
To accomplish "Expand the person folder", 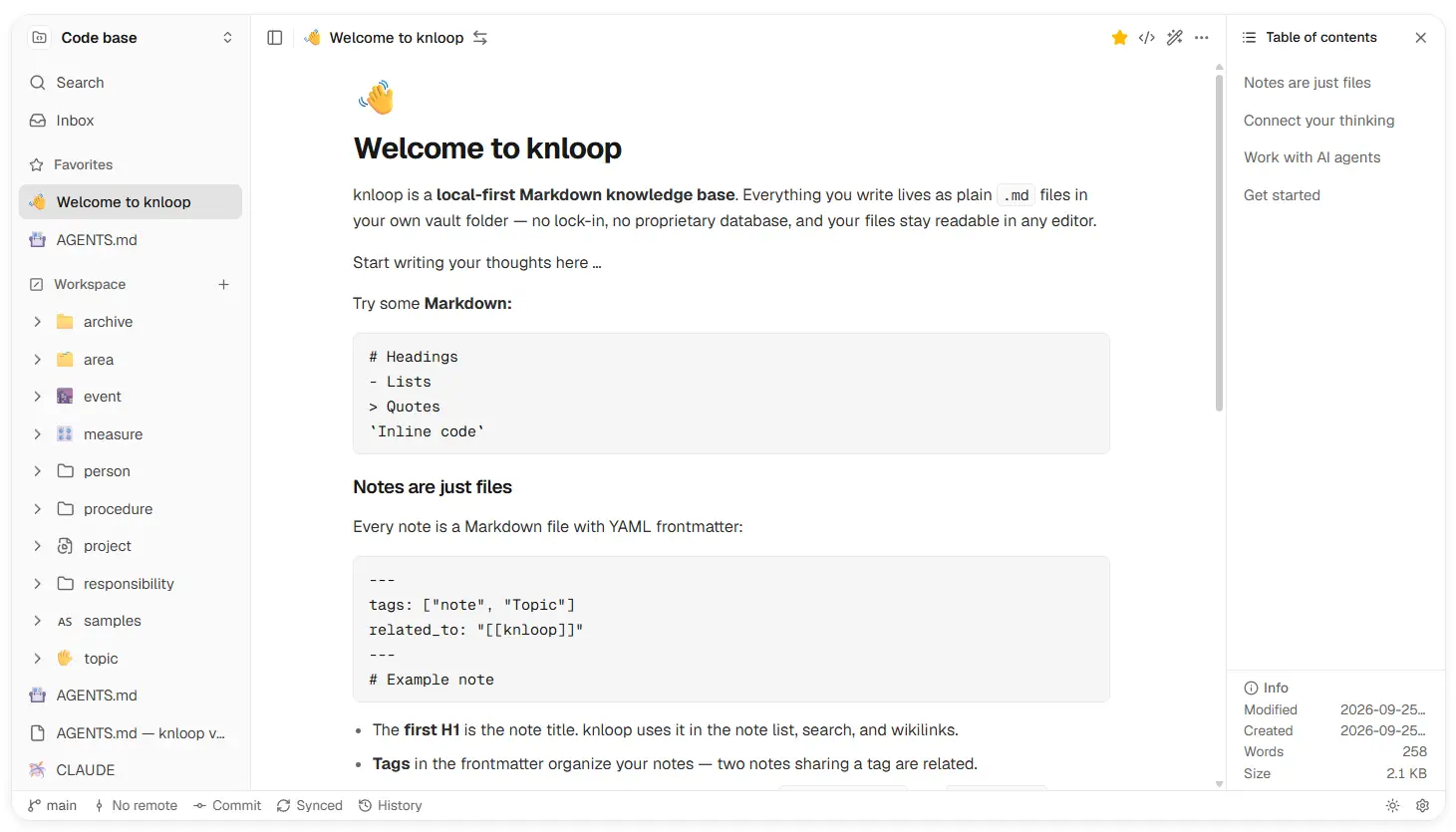I will point(38,471).
